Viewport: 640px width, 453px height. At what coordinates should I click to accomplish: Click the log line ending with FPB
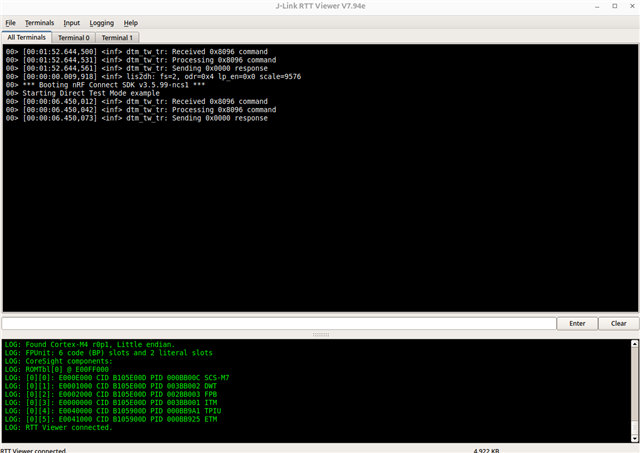point(111,394)
